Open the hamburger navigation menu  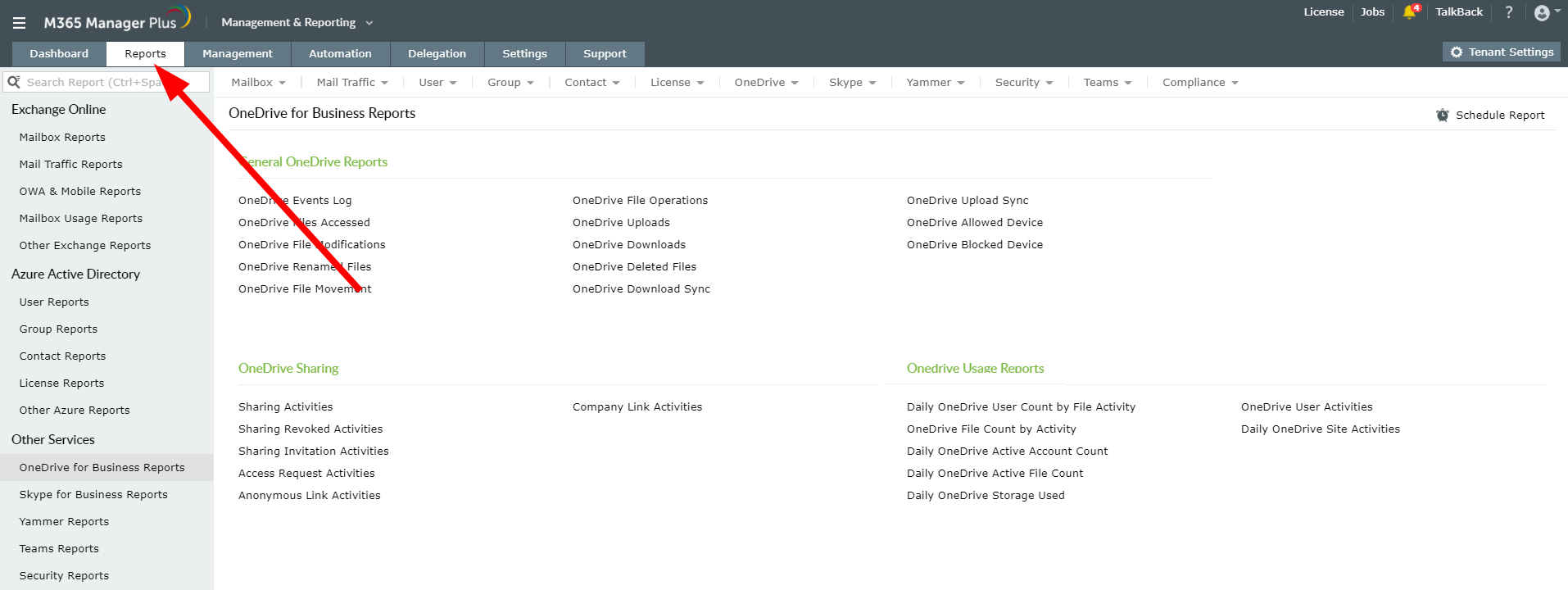click(19, 23)
